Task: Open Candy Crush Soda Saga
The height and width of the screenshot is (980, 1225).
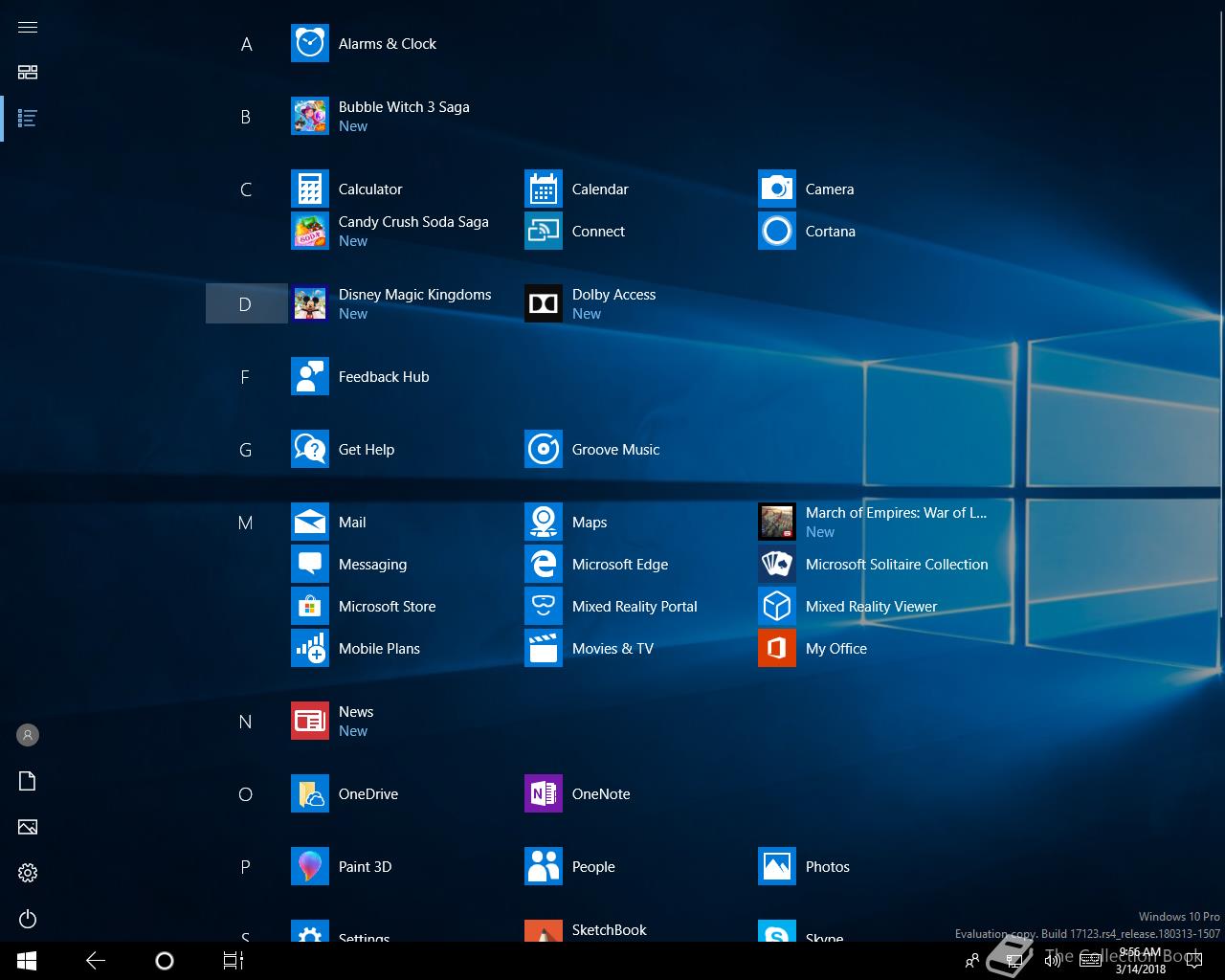Action: tap(404, 232)
